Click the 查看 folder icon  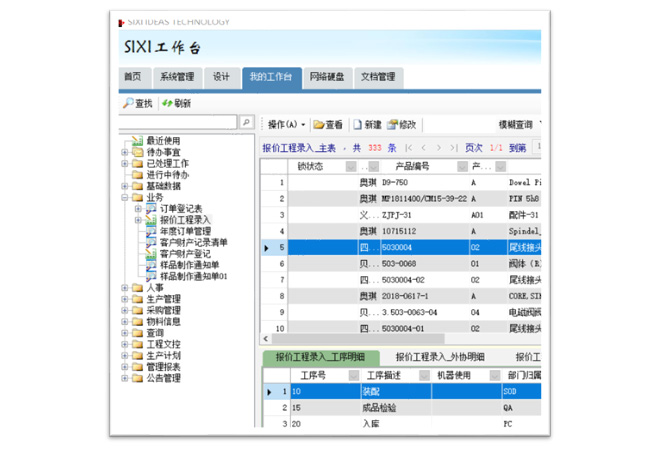319,125
